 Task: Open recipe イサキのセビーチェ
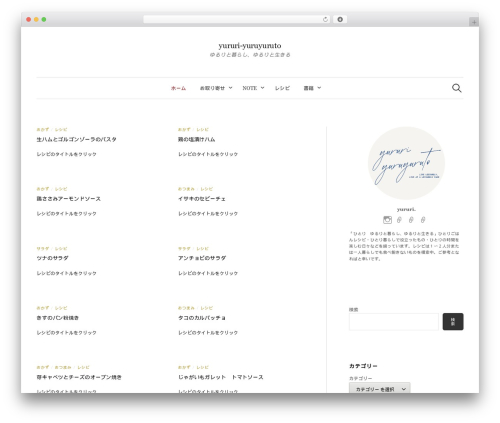click(202, 199)
